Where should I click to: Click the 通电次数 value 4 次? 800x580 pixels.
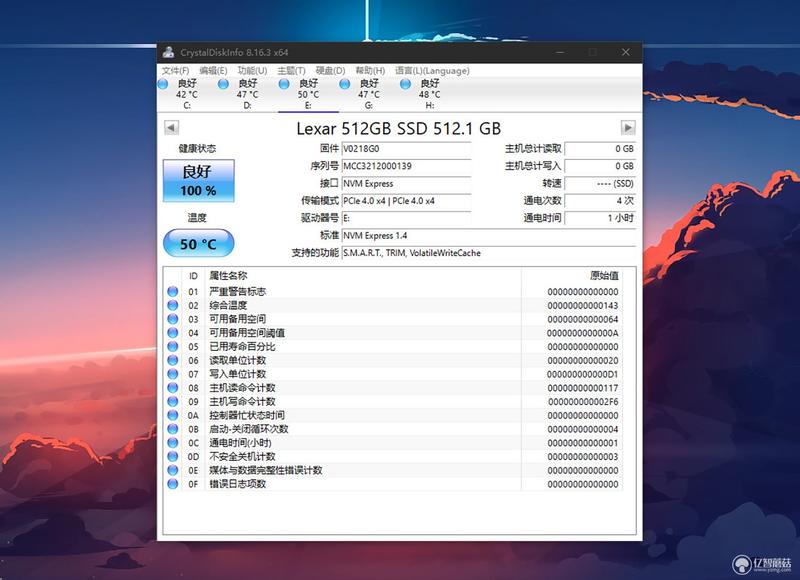coord(600,201)
